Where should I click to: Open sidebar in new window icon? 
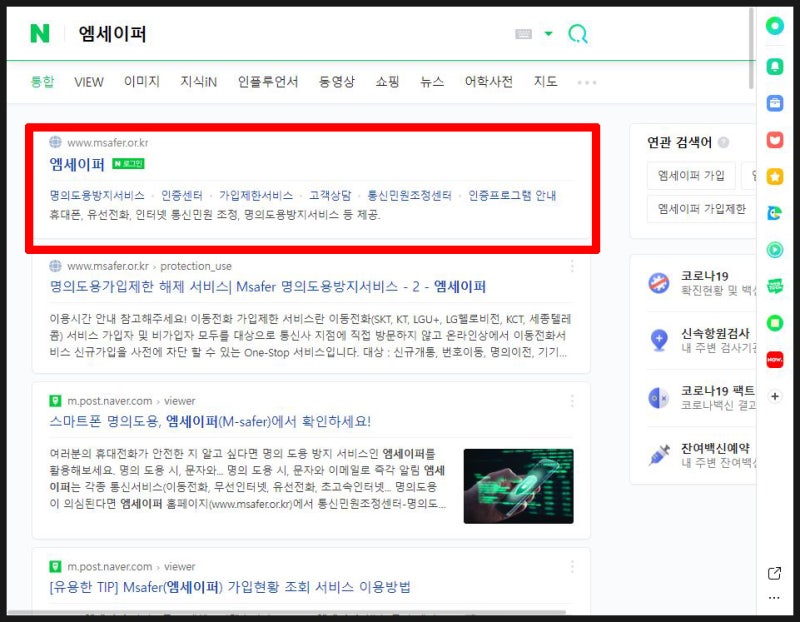(x=774, y=574)
